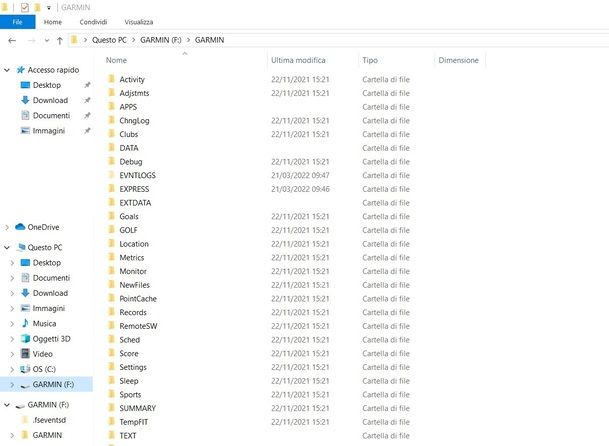Select the EVNTLOGS folder icon
The height and width of the screenshot is (446, 609).
click(x=111, y=175)
